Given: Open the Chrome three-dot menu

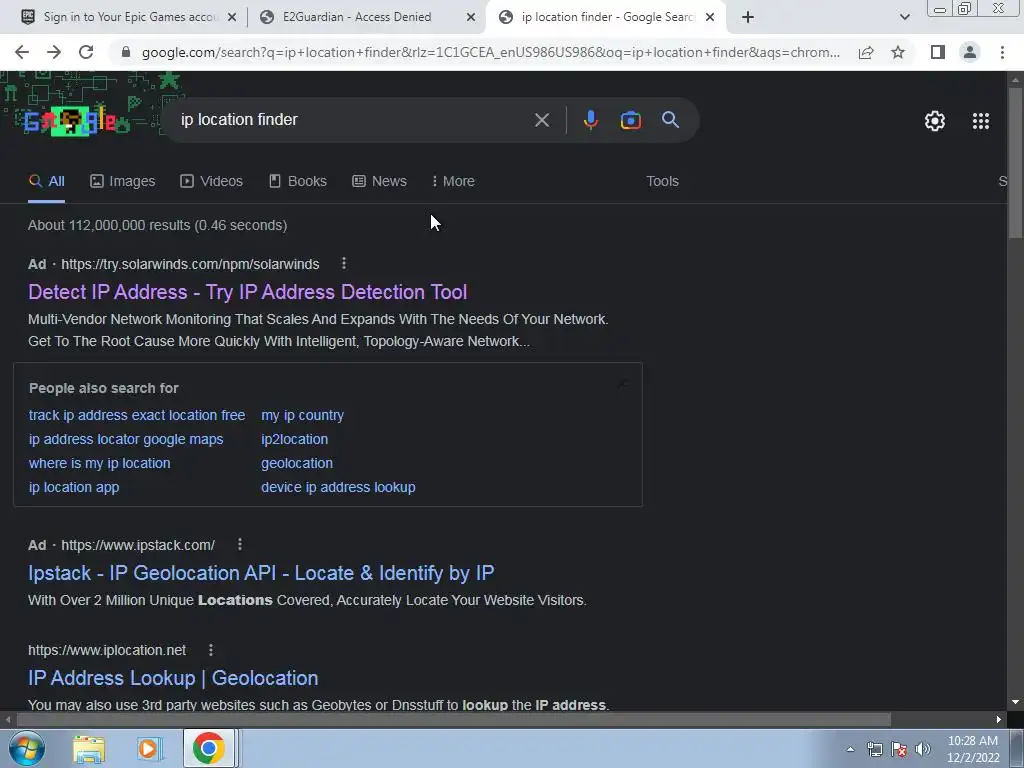Looking at the screenshot, I should click(1002, 52).
